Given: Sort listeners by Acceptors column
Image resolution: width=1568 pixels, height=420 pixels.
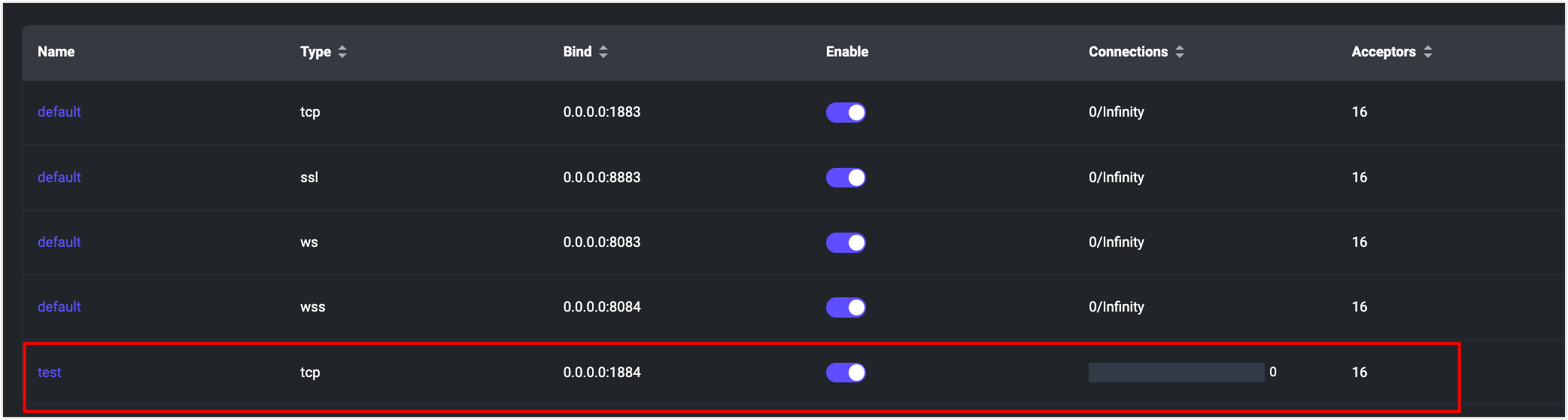Looking at the screenshot, I should click(1427, 52).
